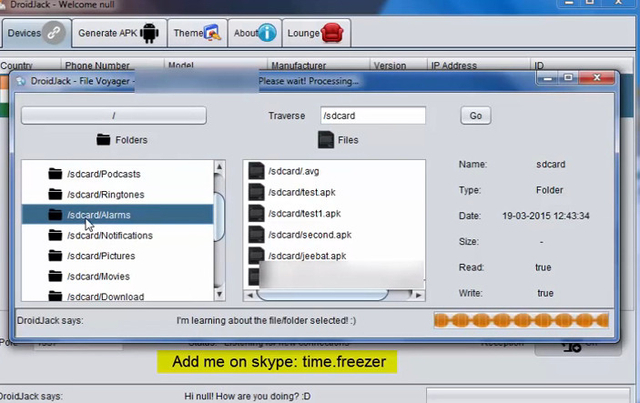Screen dimensions: 640x403
Task: Click the files list horizontal scrollbar thumb
Action: pyautogui.click(x=322, y=295)
